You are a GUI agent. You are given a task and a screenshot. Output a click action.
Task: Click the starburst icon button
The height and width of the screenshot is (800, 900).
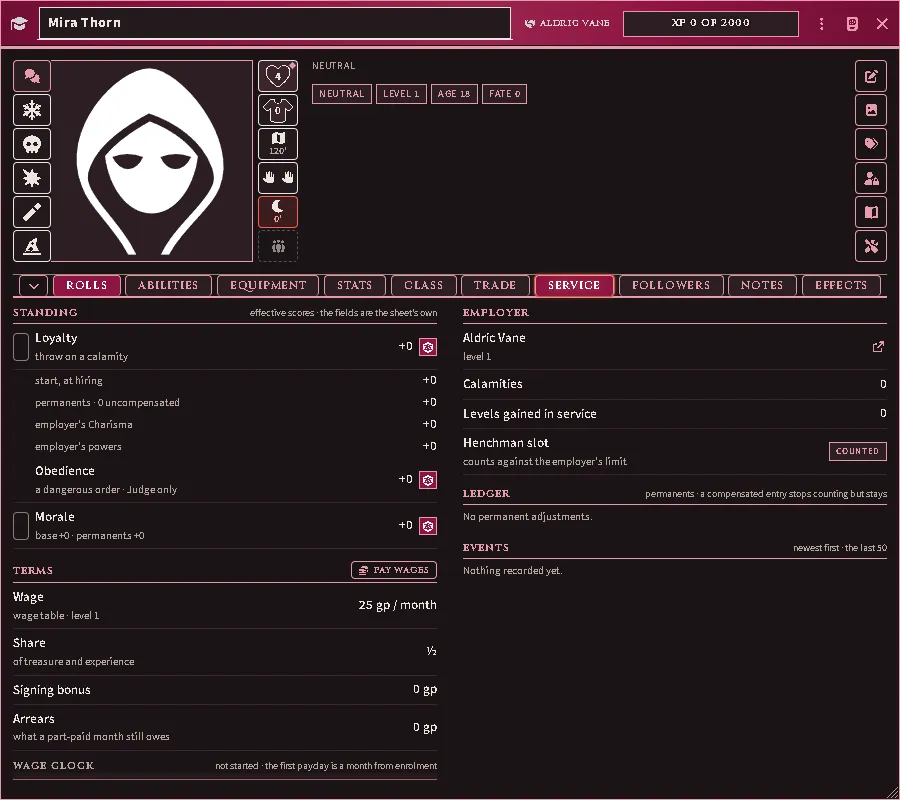point(32,178)
